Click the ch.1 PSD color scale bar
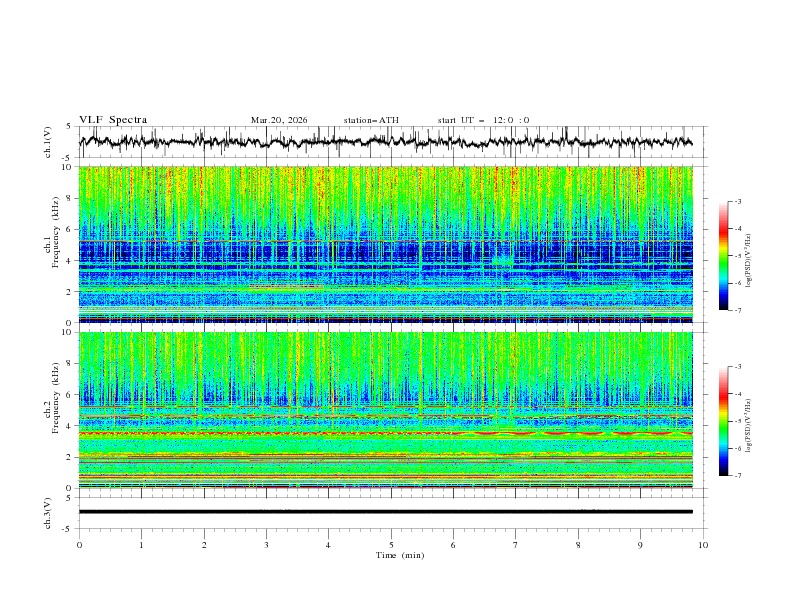 click(723, 256)
